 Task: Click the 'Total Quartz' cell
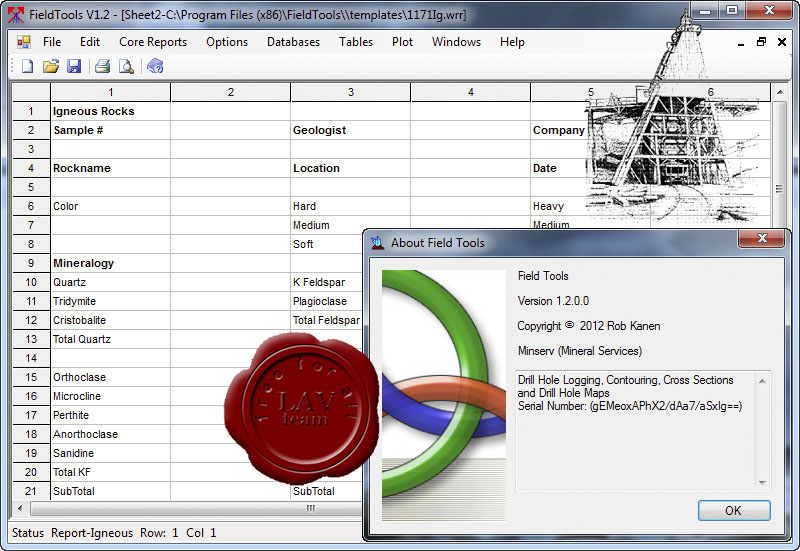coord(111,339)
